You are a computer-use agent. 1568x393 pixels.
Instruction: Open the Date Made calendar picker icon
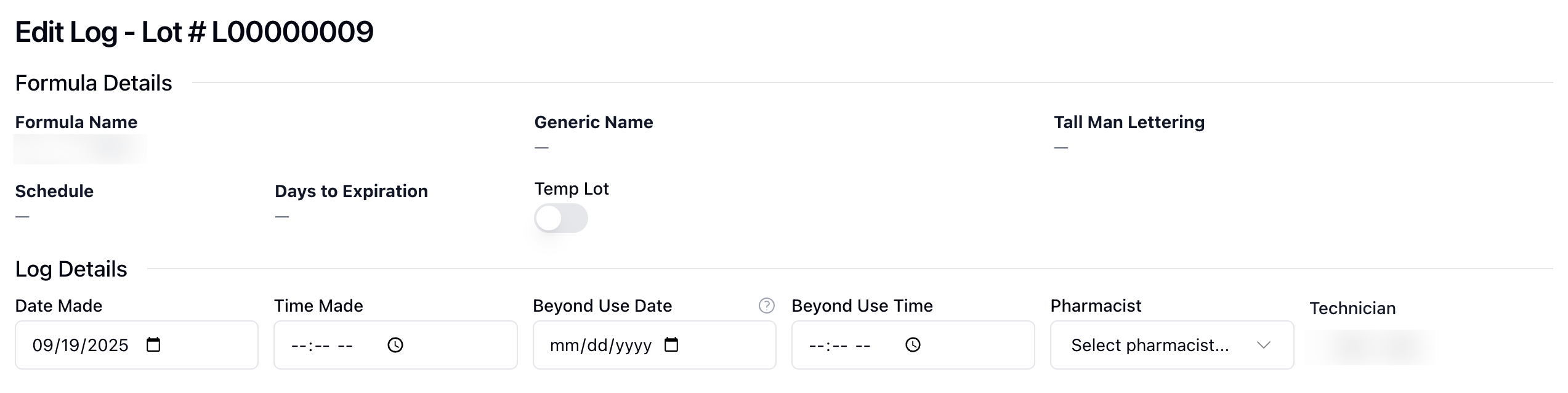153,345
